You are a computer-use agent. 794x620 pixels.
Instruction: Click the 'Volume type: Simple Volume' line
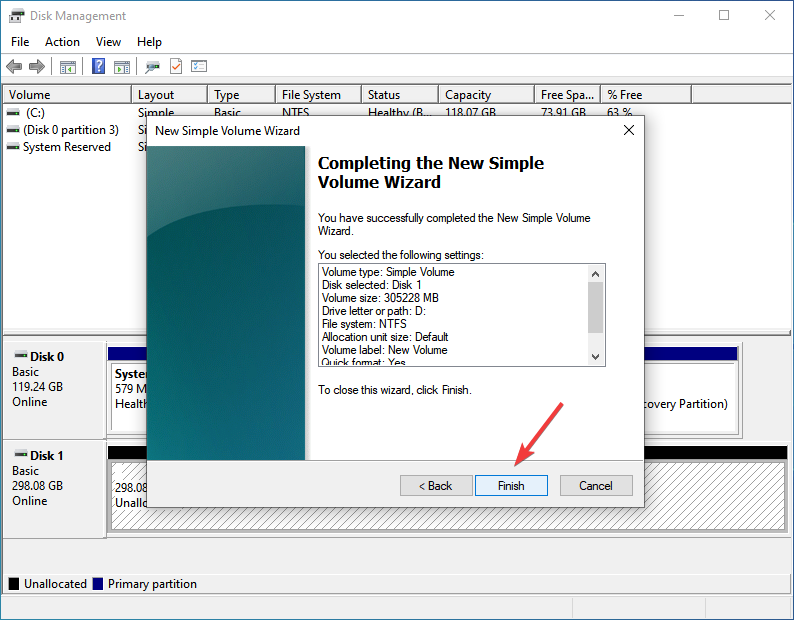click(388, 272)
